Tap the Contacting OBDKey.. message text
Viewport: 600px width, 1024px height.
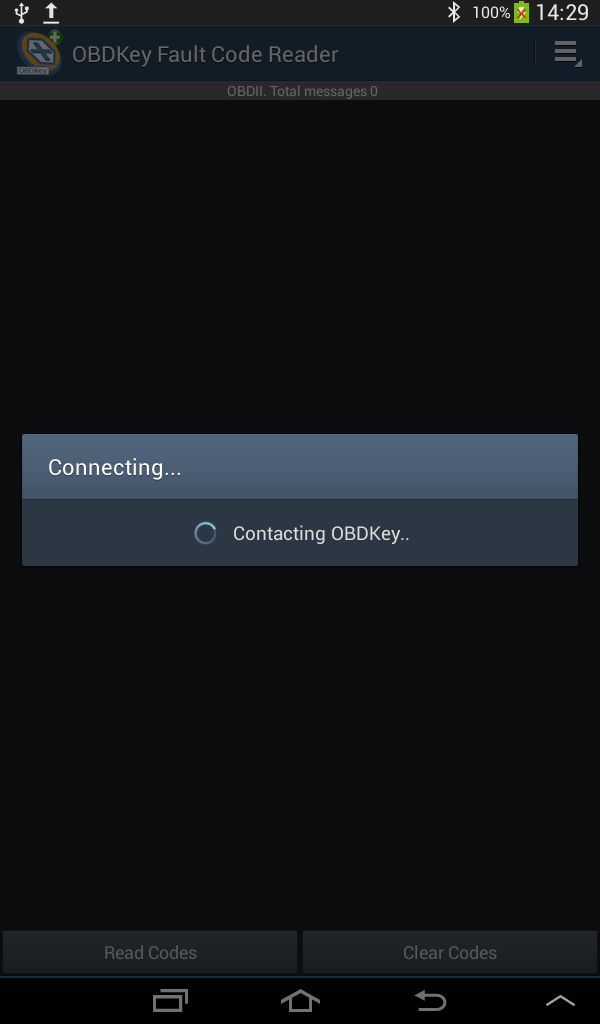pos(321,534)
